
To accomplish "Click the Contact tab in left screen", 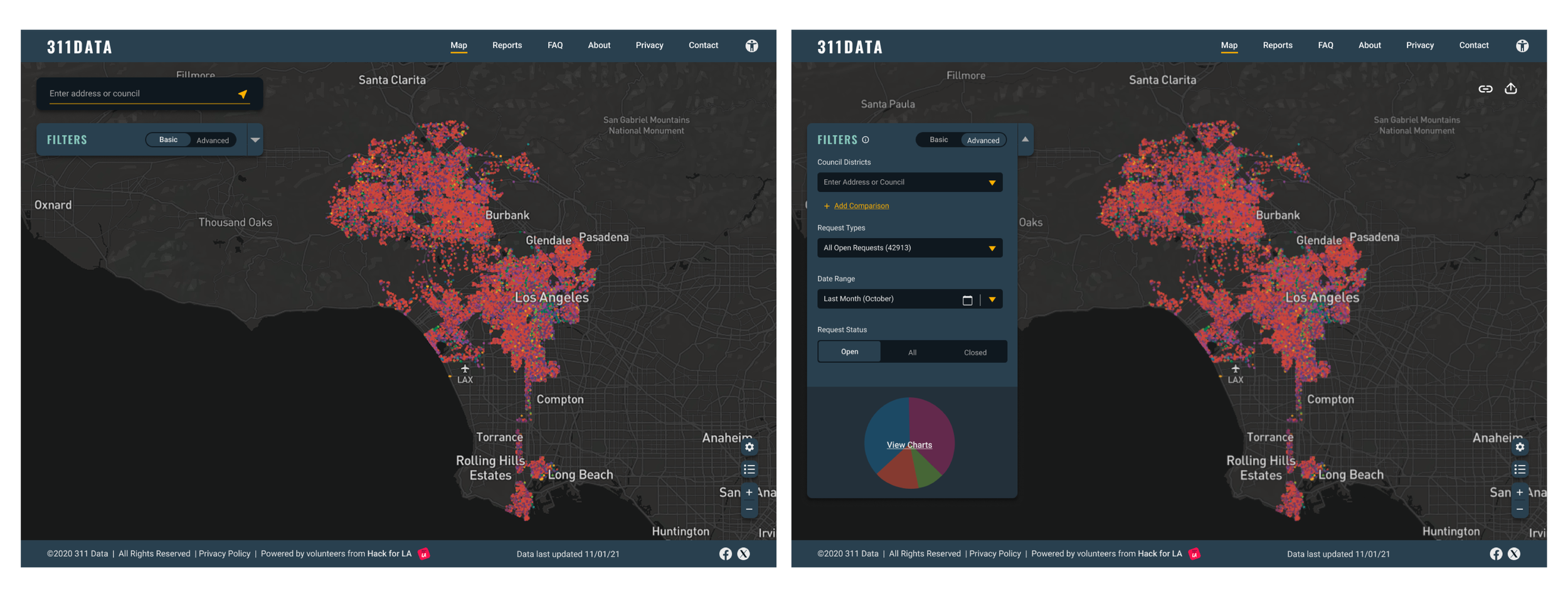I will click(x=703, y=45).
